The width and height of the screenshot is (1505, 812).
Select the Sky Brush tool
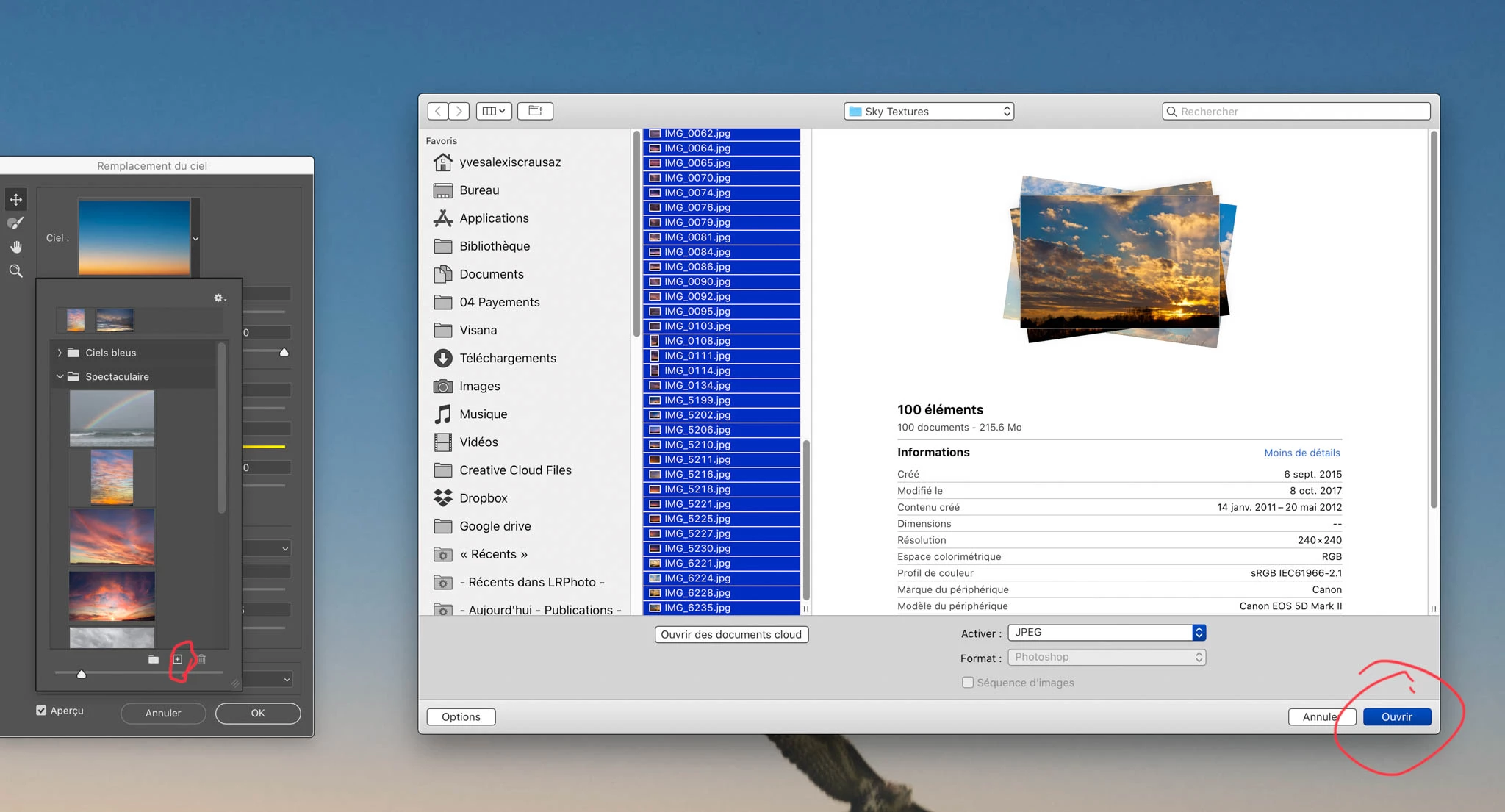point(15,223)
